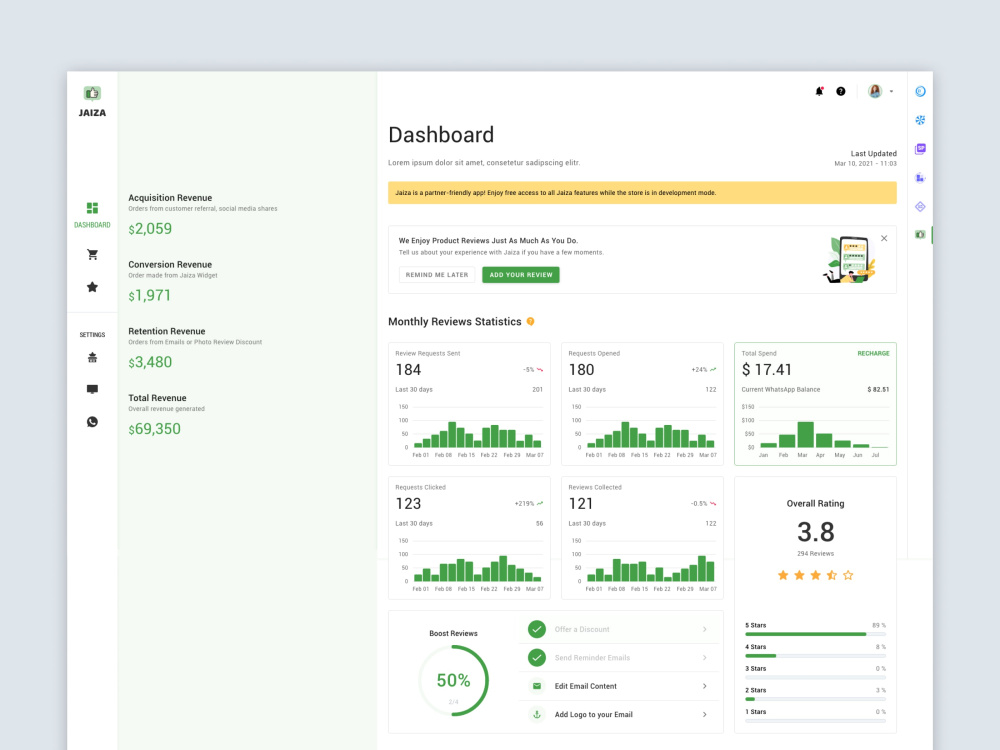
Task: Click the diamond-shaped app icon in right rail
Action: (x=920, y=207)
